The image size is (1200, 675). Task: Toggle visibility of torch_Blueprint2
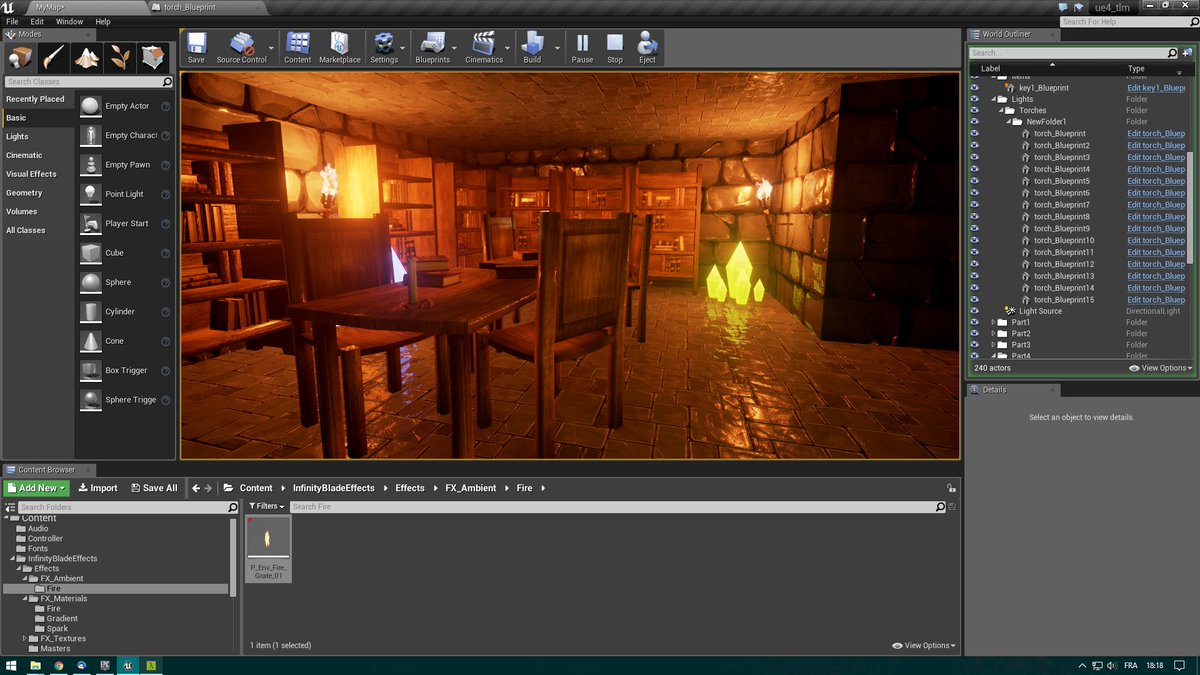(974, 145)
